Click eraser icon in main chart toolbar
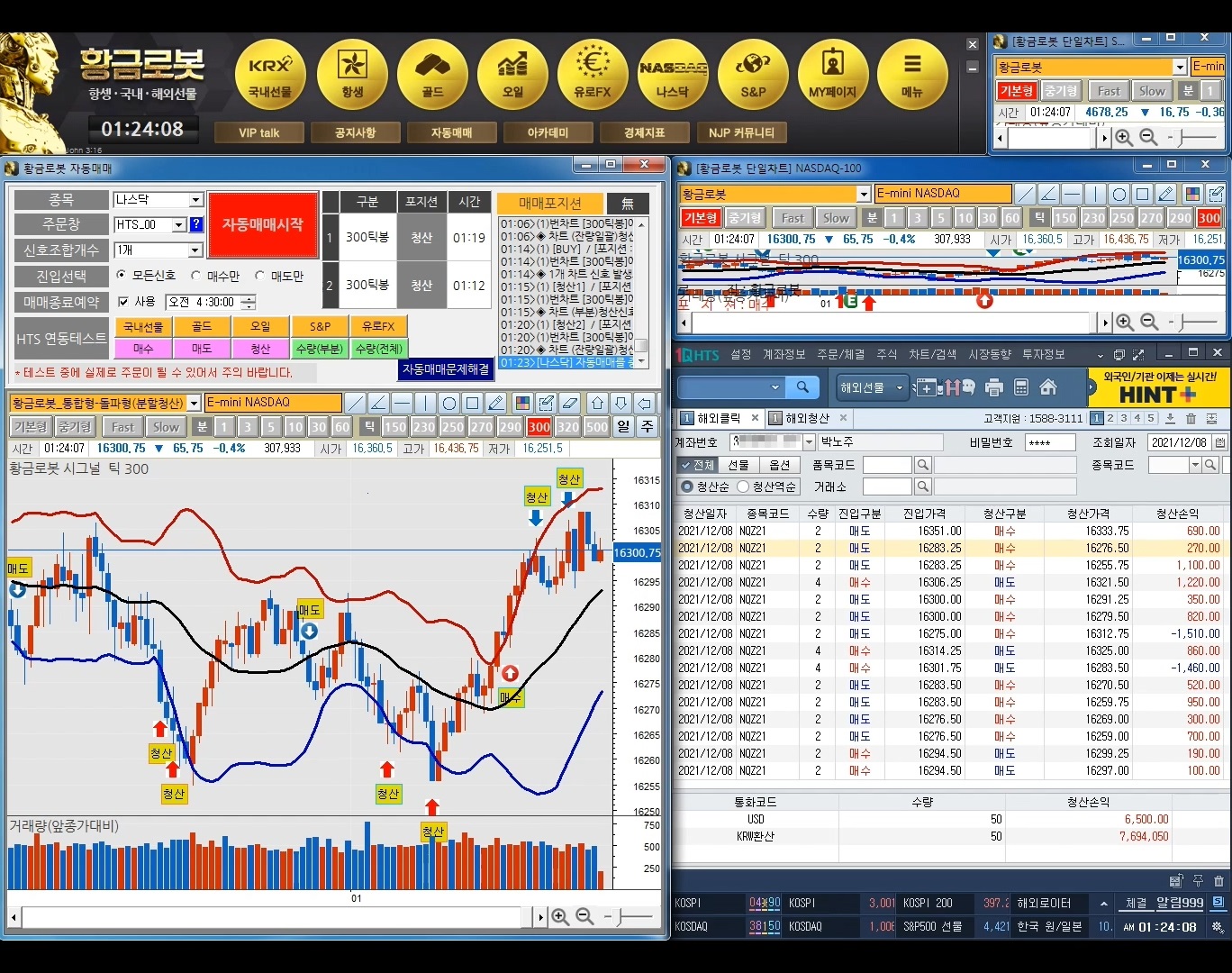Image resolution: width=1232 pixels, height=973 pixels. [x=569, y=403]
